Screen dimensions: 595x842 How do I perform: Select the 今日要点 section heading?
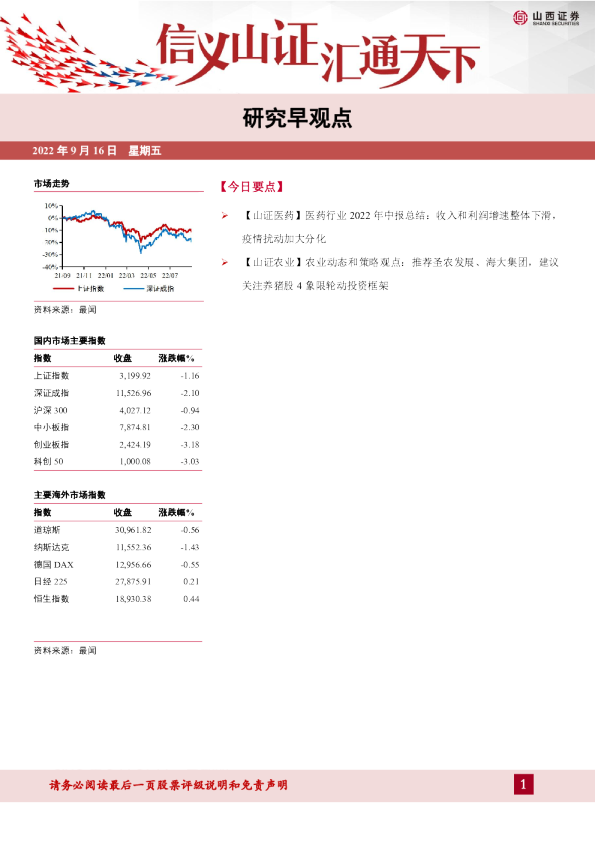click(x=251, y=187)
